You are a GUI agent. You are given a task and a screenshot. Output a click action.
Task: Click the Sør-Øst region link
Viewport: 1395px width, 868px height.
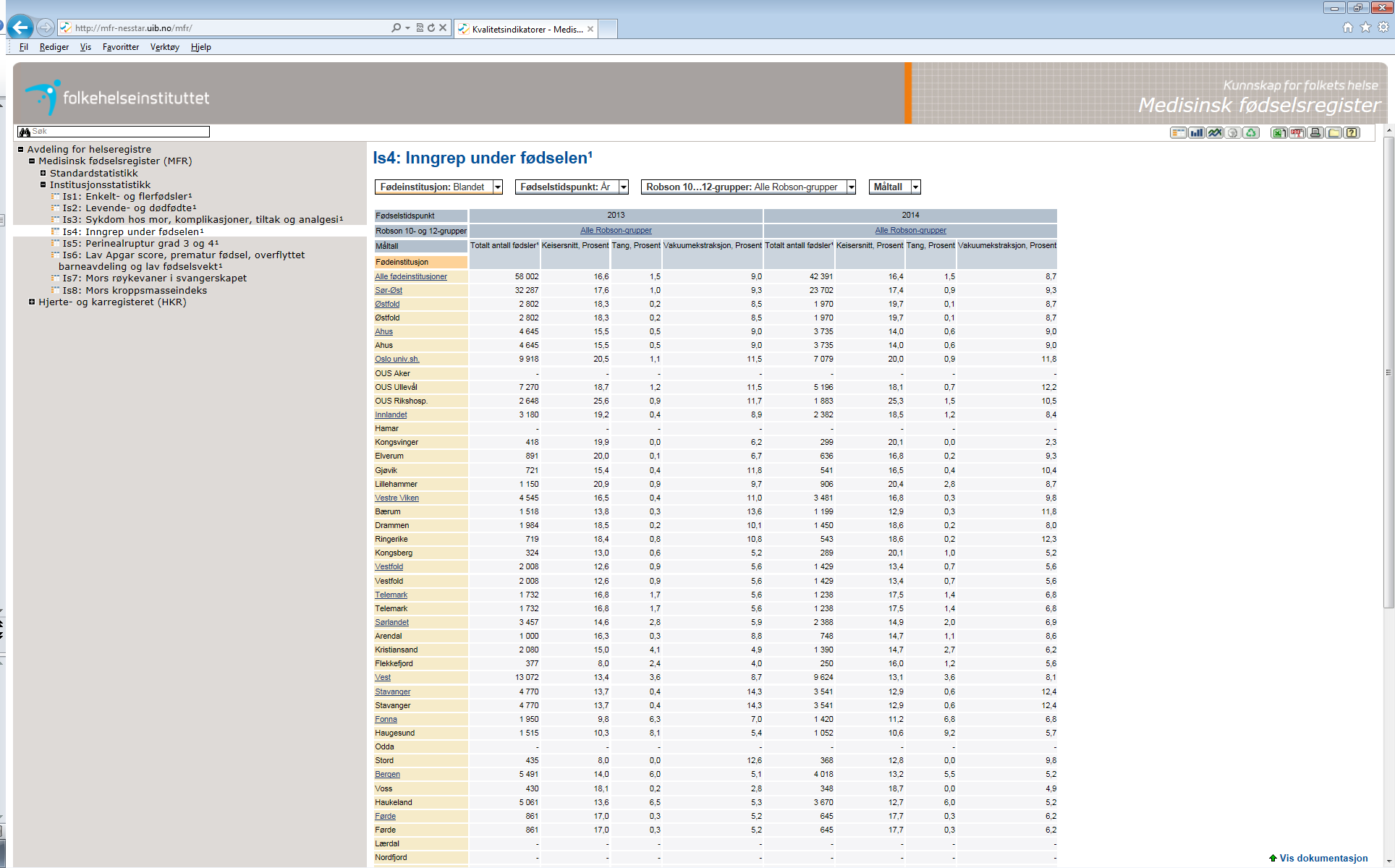[389, 290]
